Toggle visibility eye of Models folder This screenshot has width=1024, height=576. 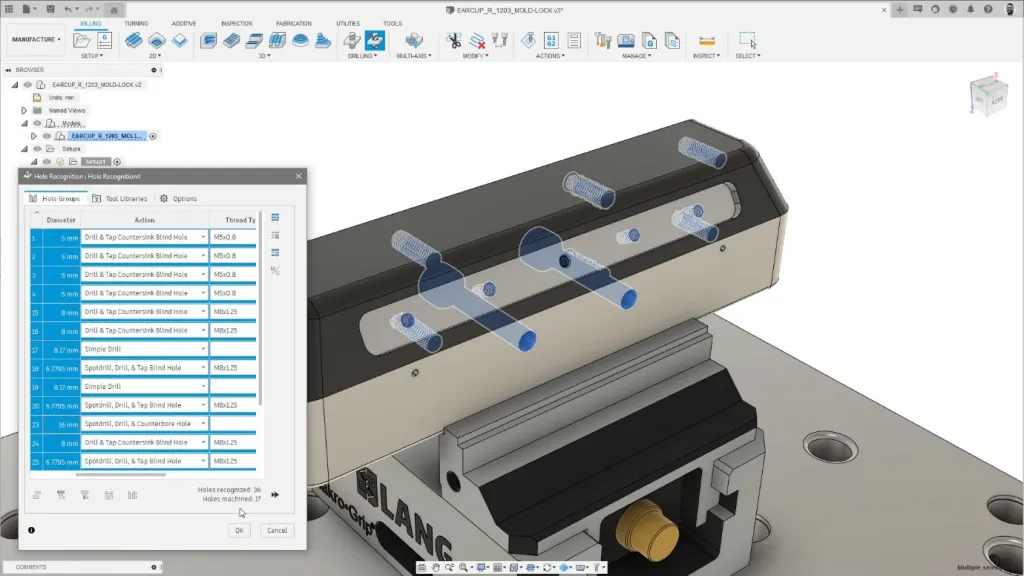coord(38,123)
